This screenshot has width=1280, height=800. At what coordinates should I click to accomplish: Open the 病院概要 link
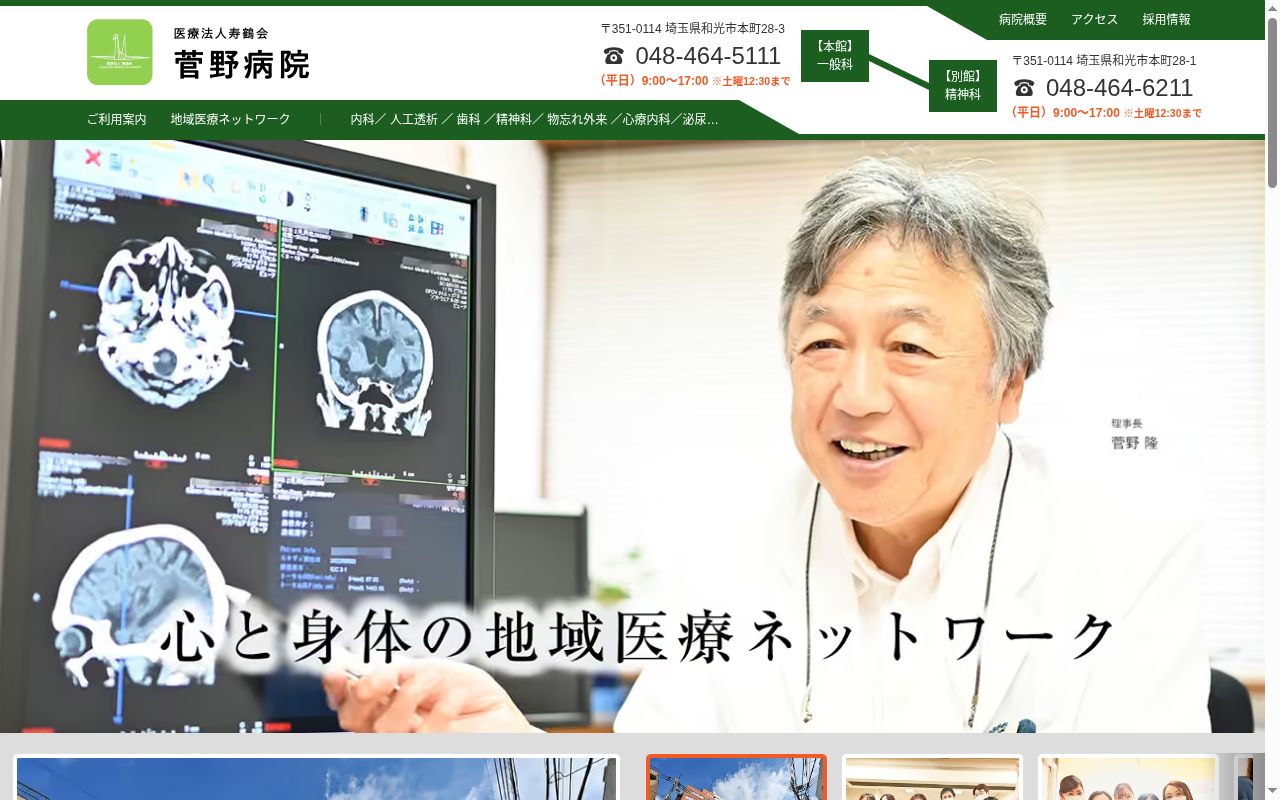pyautogui.click(x=1023, y=20)
